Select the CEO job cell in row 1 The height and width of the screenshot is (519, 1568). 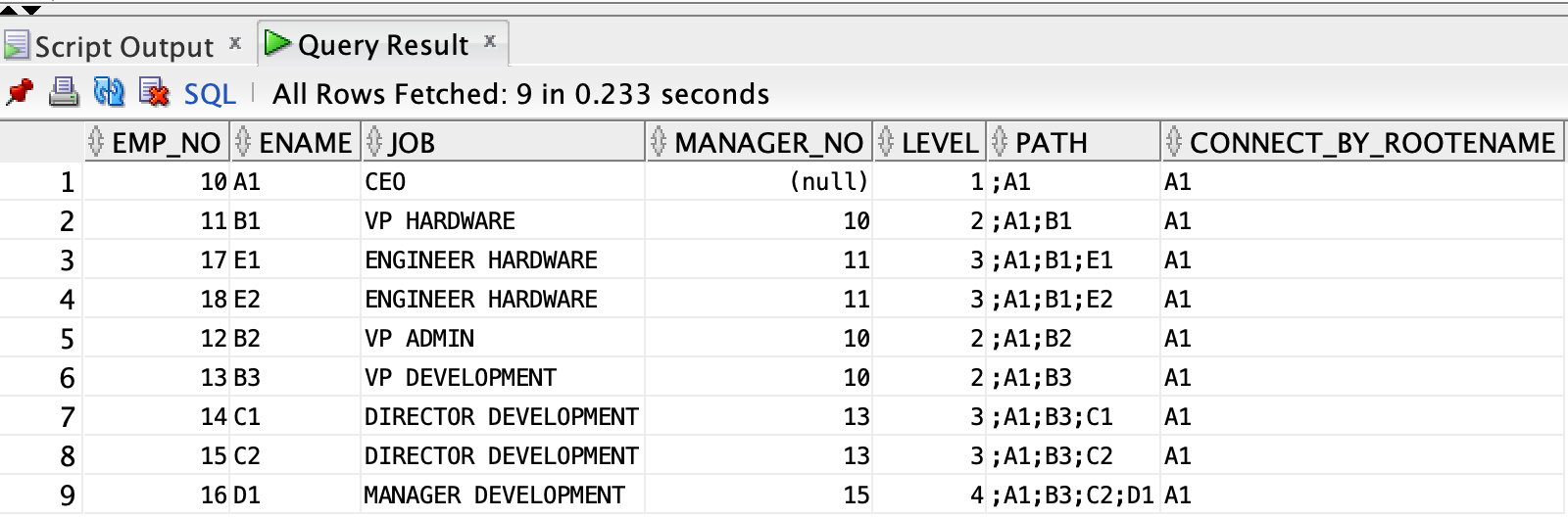click(385, 182)
